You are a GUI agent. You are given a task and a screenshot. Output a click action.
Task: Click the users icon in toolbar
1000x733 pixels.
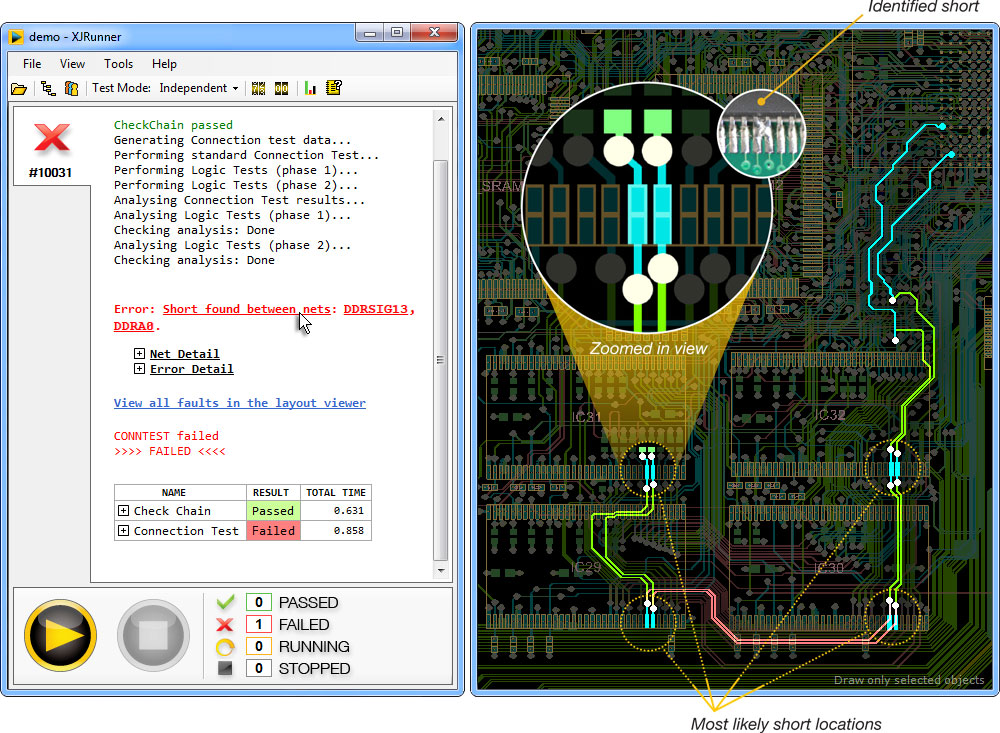pos(71,88)
